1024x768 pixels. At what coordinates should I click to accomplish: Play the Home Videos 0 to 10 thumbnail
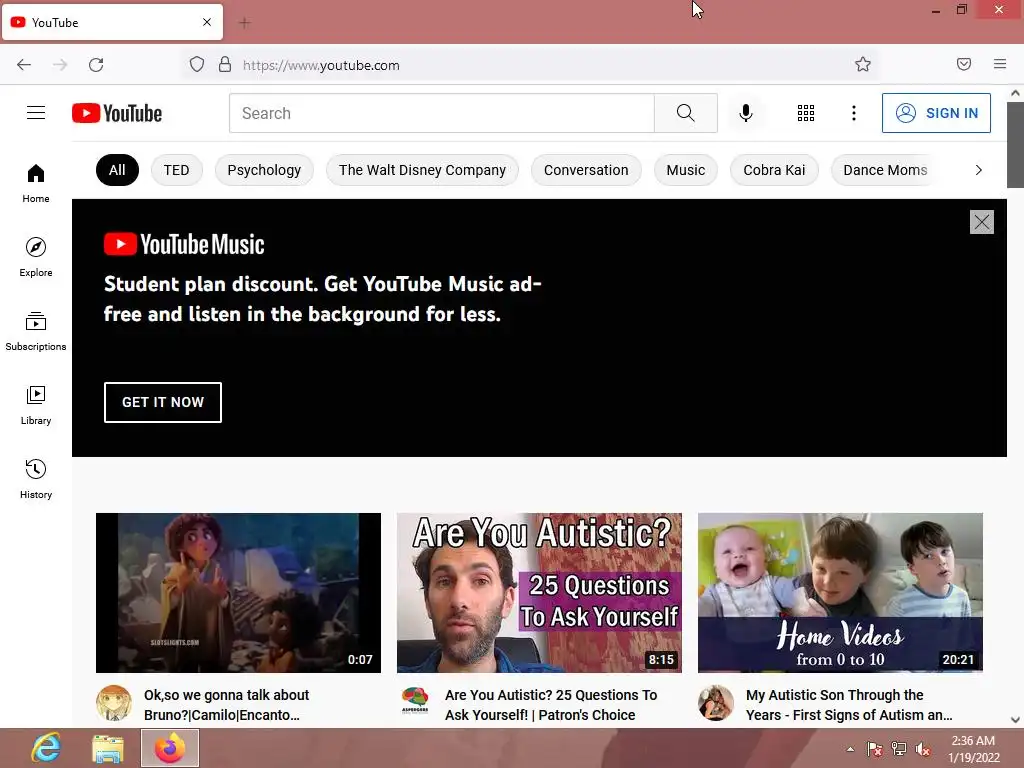pyautogui.click(x=840, y=592)
